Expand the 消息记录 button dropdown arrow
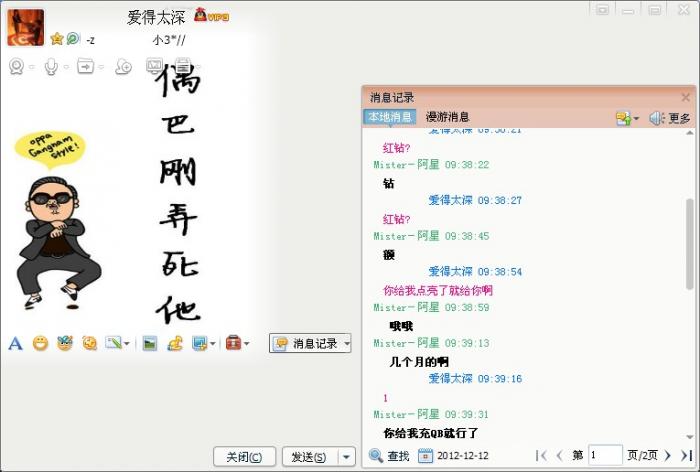 [347, 343]
